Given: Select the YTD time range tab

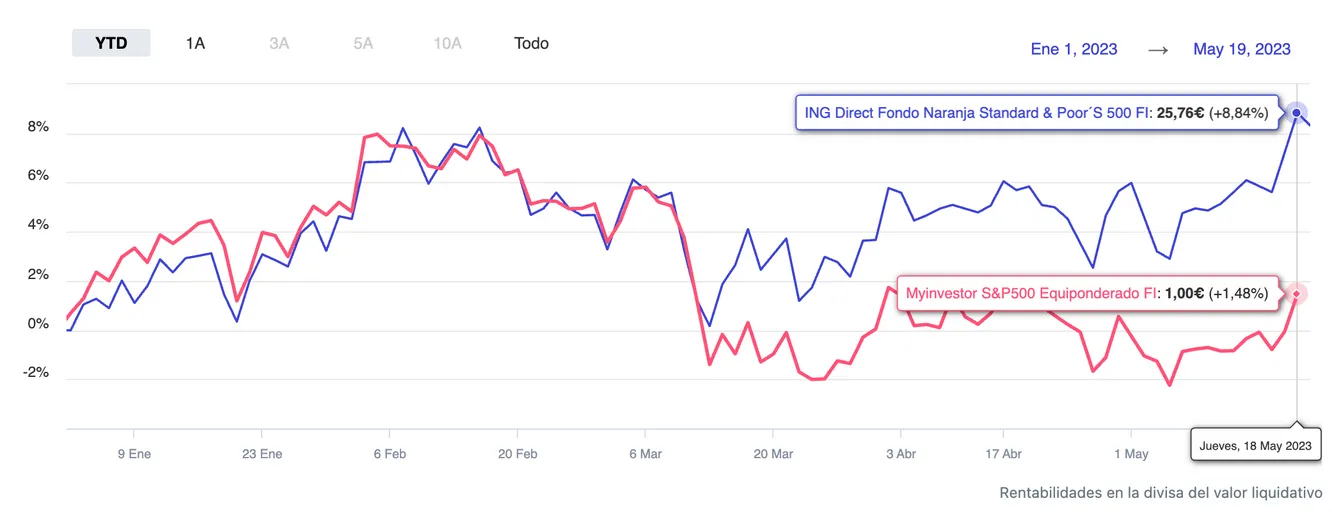Looking at the screenshot, I should coord(111,43).
